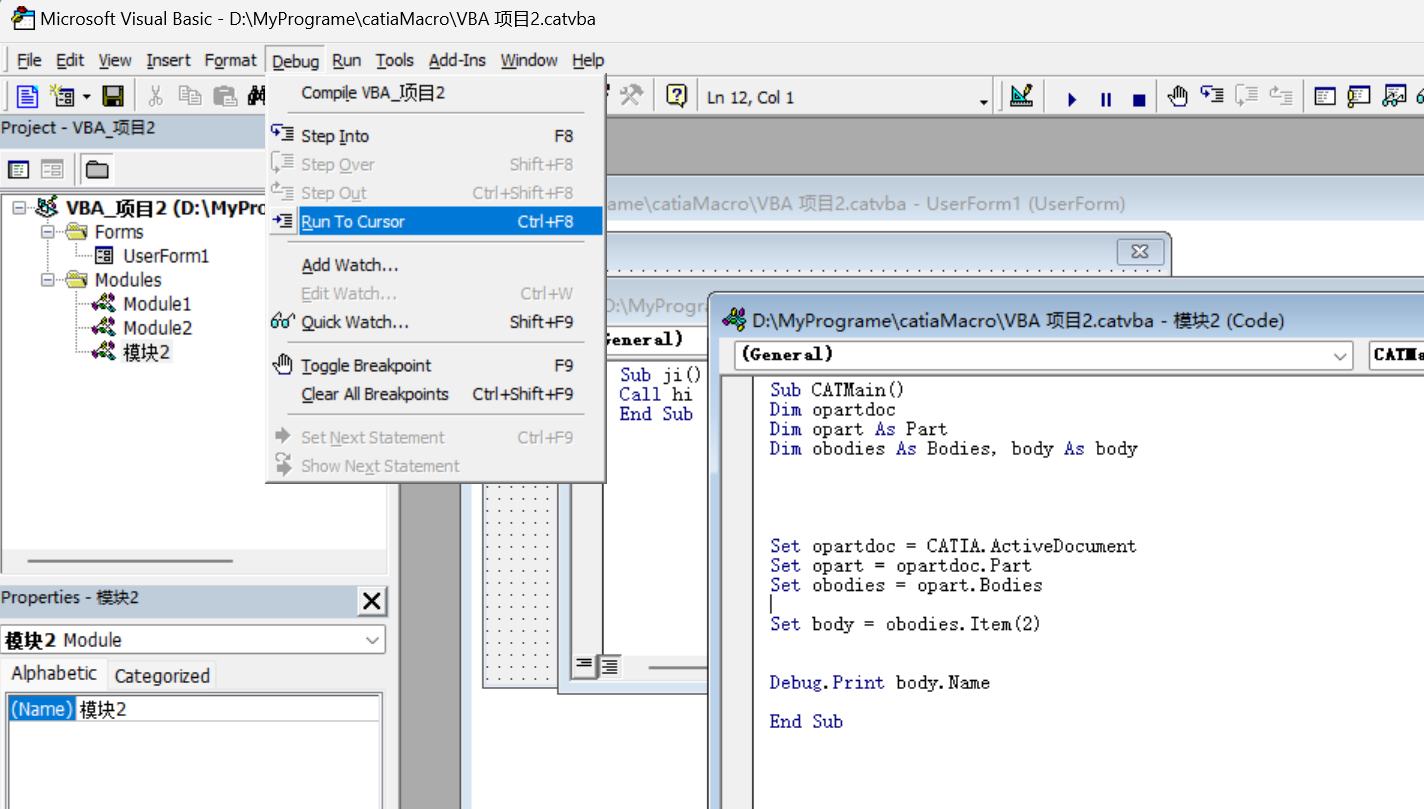Image resolution: width=1424 pixels, height=809 pixels.
Task: Click the line 'Debug.Print body.Name'
Action: point(879,683)
